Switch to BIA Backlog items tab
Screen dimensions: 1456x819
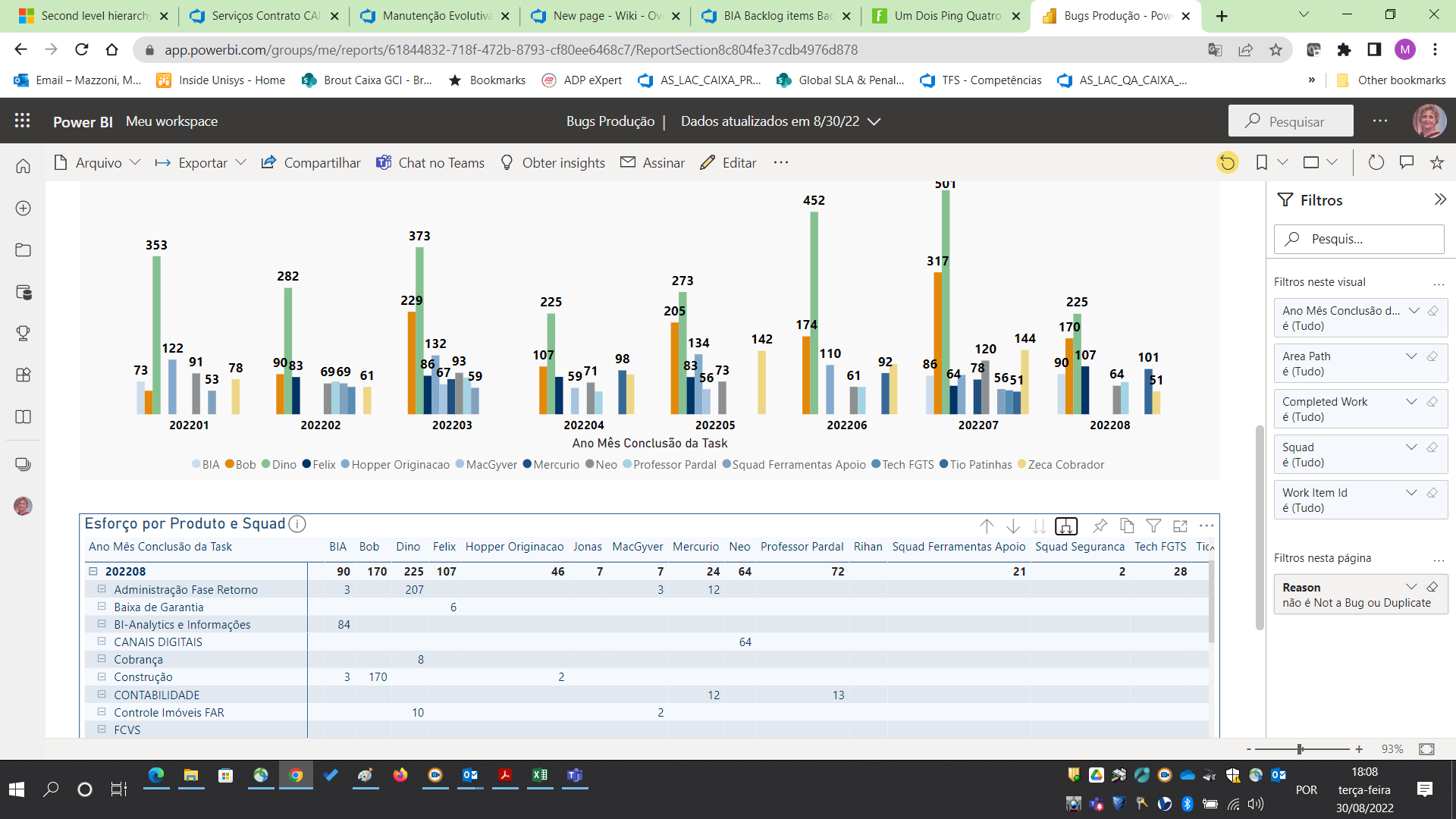[775, 15]
